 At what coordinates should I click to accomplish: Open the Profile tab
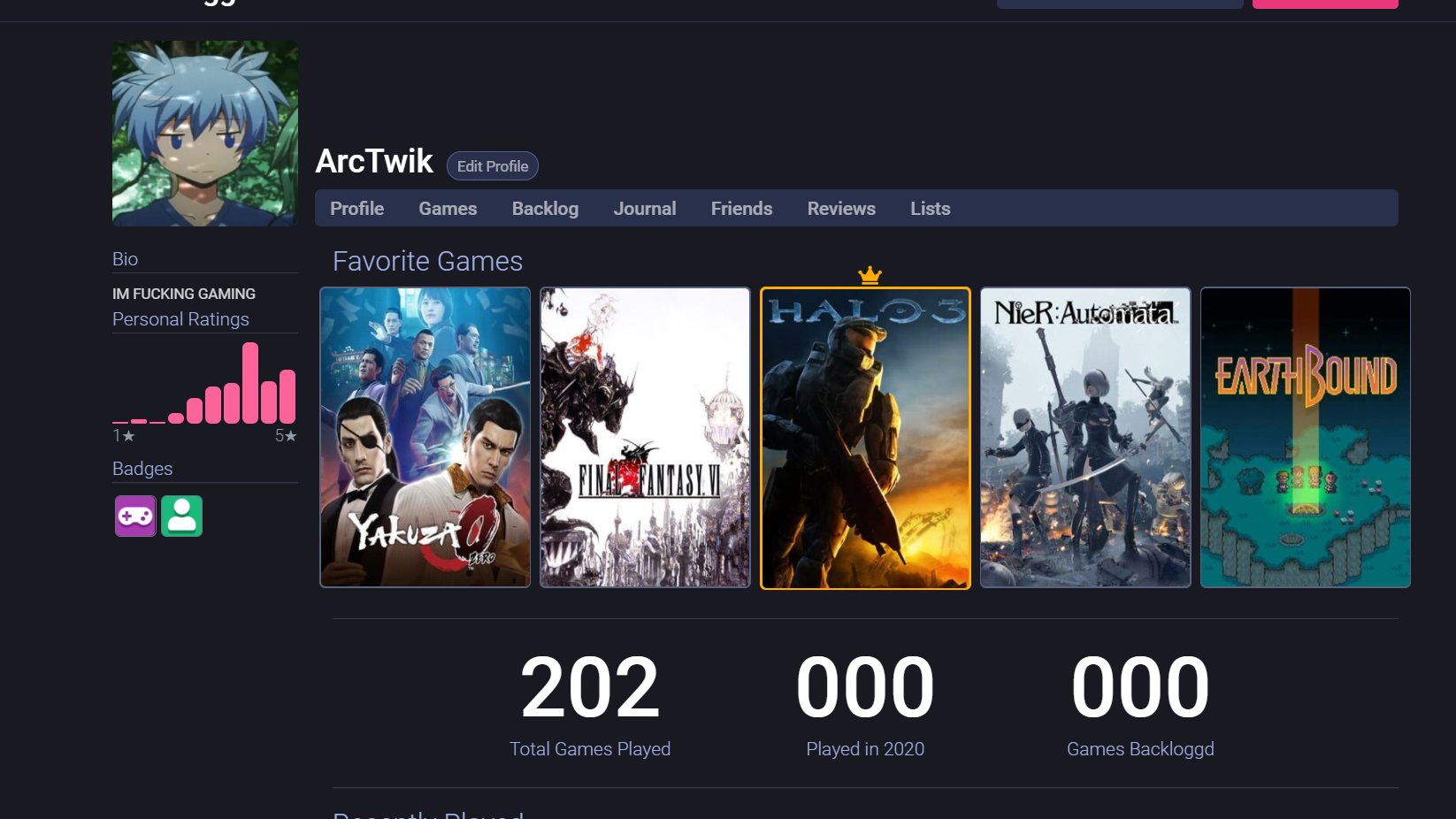tap(356, 209)
